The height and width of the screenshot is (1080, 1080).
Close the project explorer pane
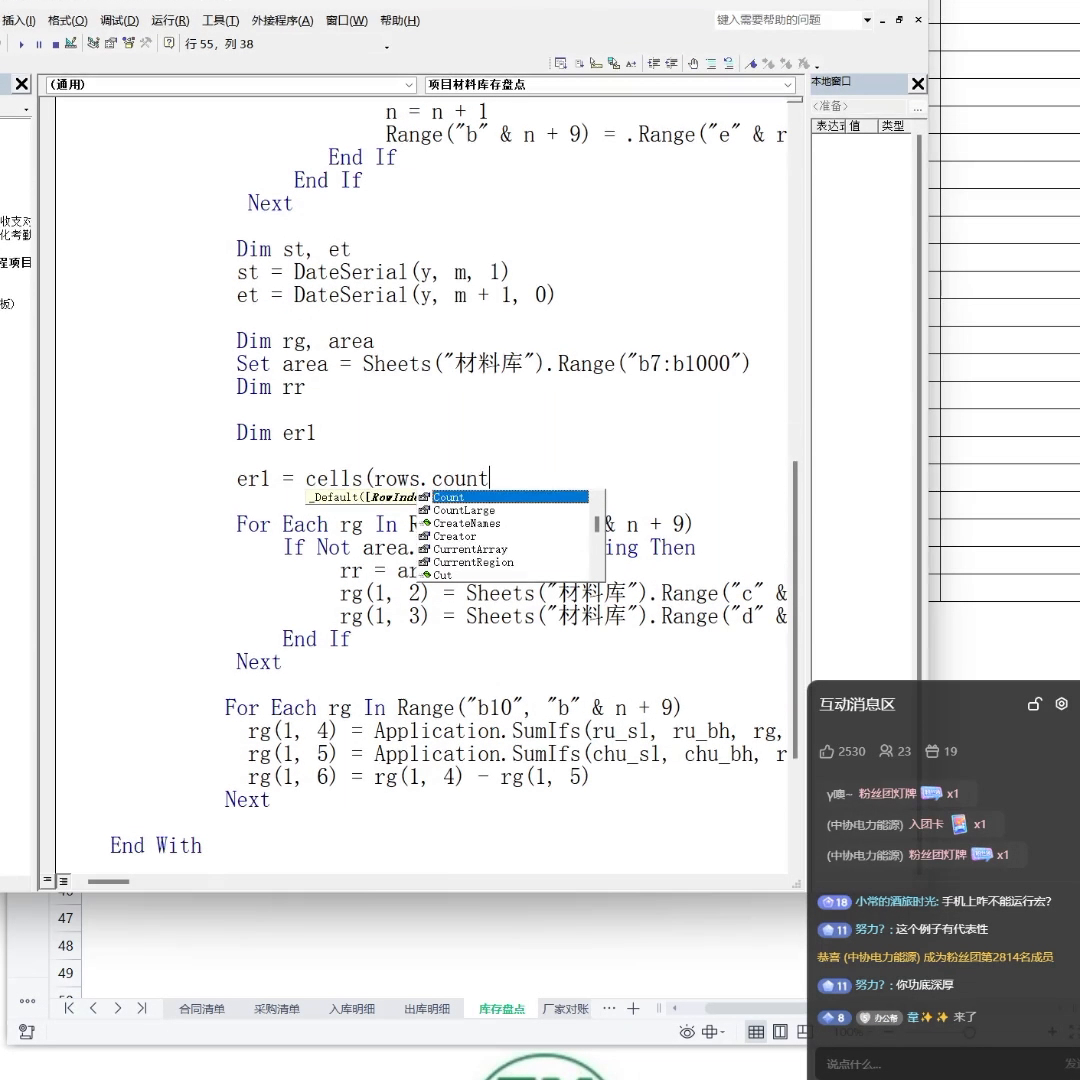[21, 84]
